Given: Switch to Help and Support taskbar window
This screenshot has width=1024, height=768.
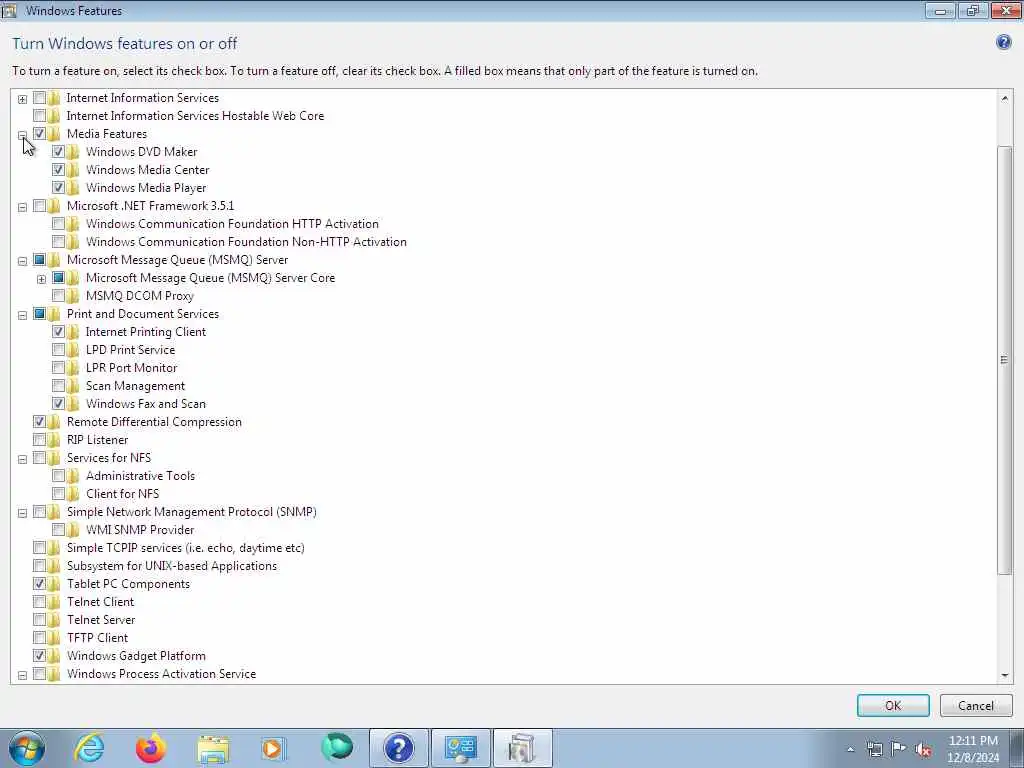Looking at the screenshot, I should click(x=399, y=748).
